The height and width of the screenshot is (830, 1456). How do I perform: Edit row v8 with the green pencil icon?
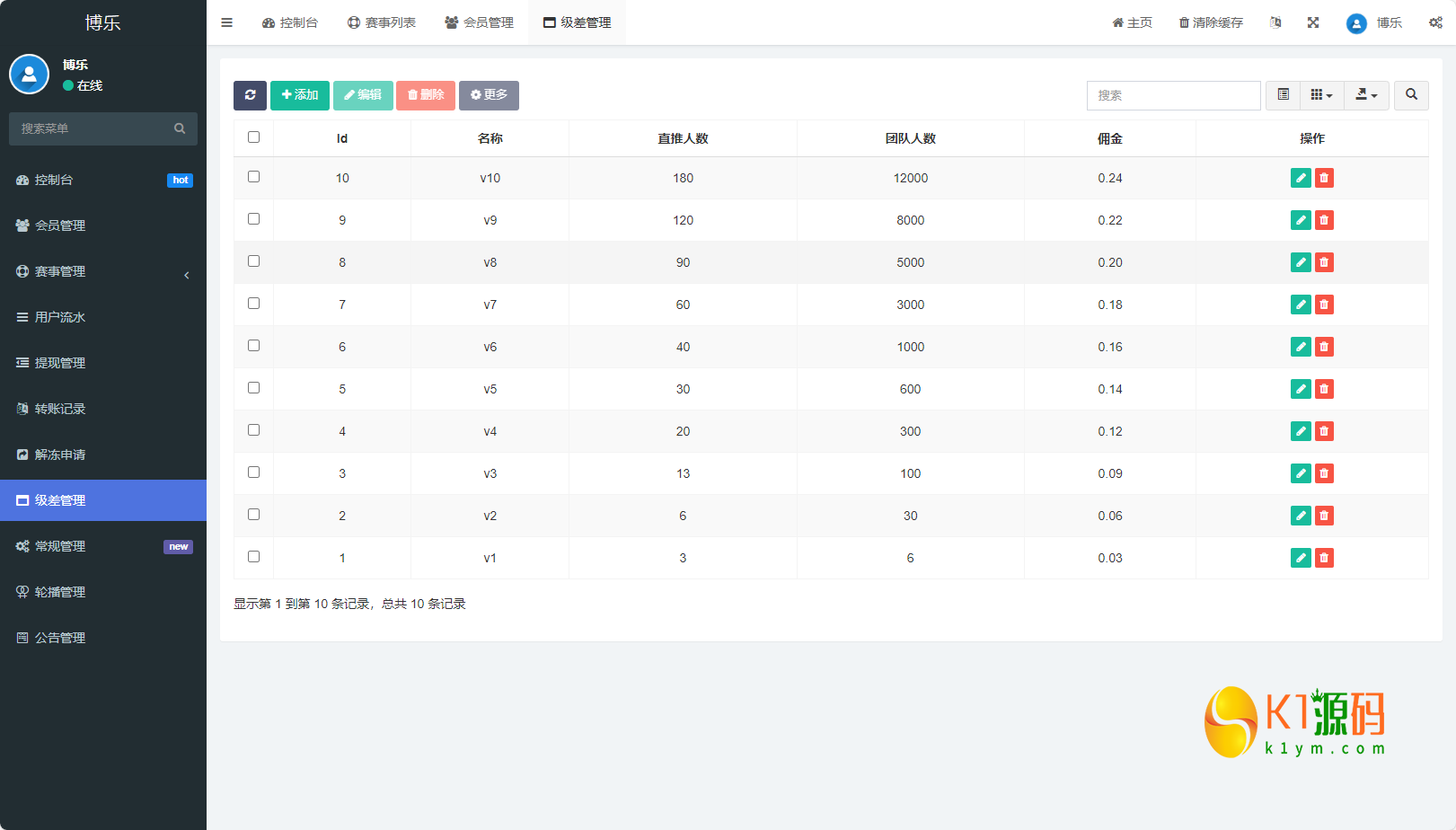1301,262
